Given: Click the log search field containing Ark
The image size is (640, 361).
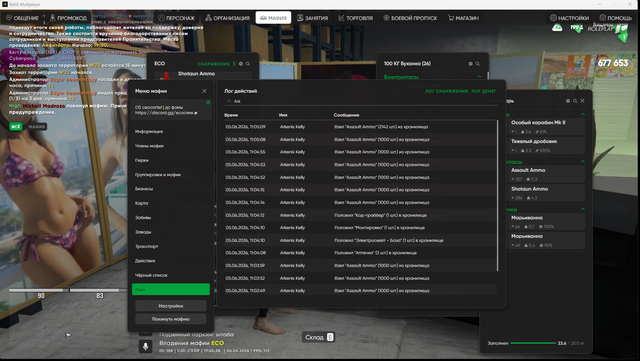Looking at the screenshot, I should pyautogui.click(x=361, y=101).
